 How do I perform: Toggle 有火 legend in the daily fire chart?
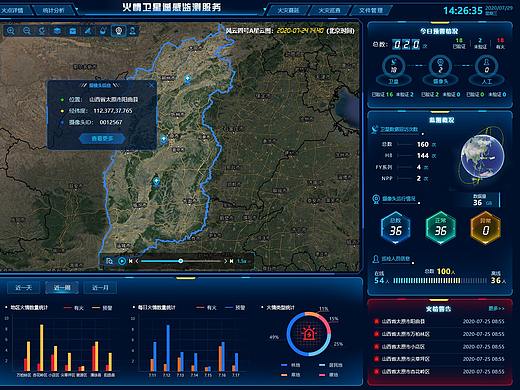[x=206, y=308]
